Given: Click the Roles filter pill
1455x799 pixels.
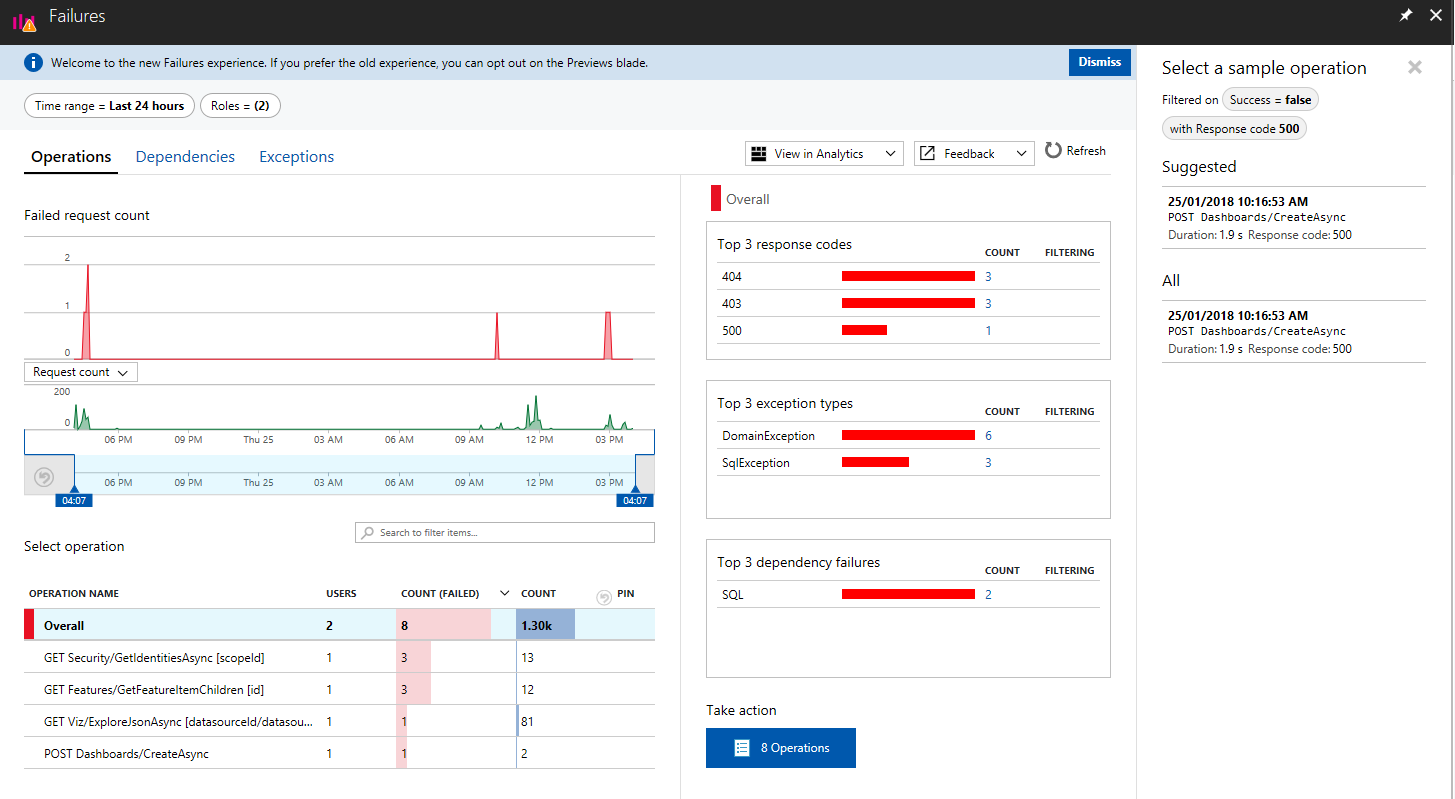Looking at the screenshot, I should pos(240,106).
